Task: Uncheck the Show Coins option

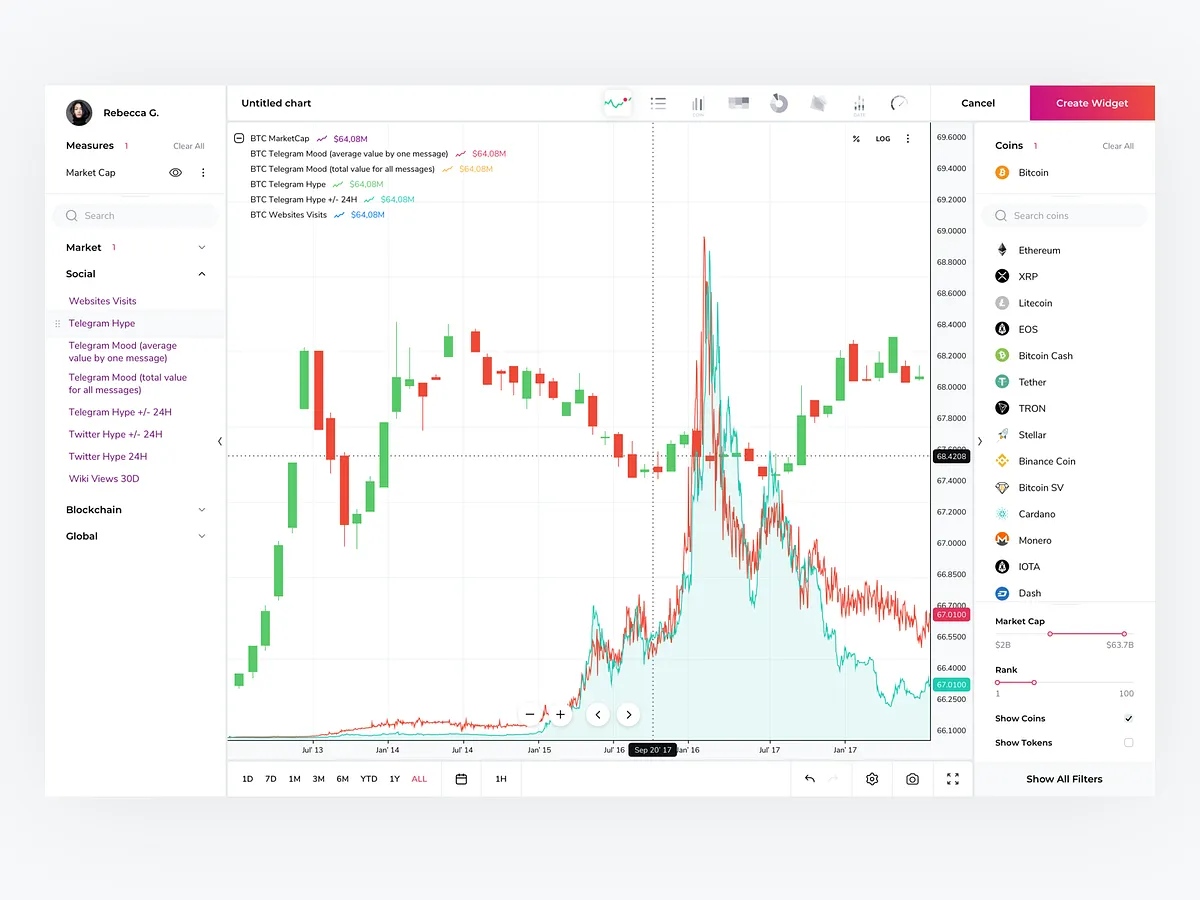Action: click(1129, 718)
